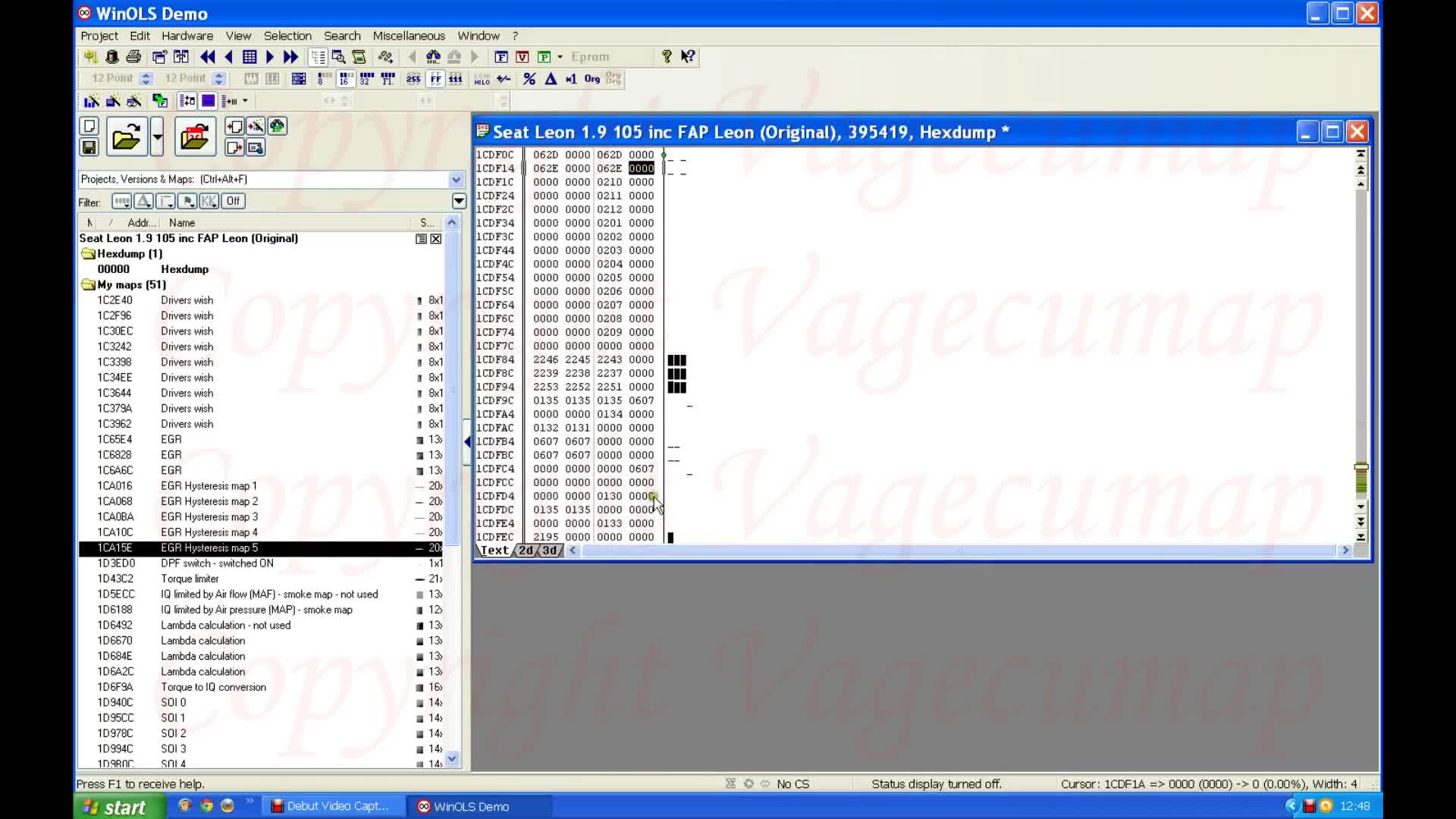Click the map list scrollbar down arrow
Screen dimensions: 1456x819
coord(452,758)
